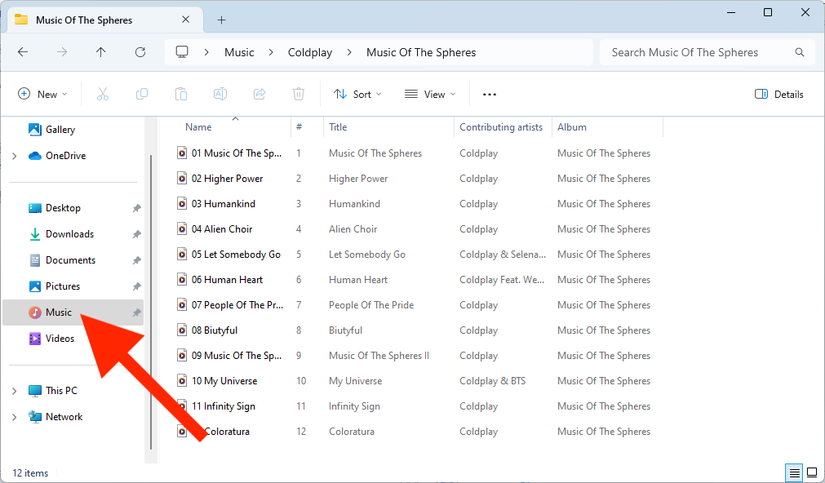Screen dimensions: 825x483
Task: Click Music Of The Spheres II title
Action: (x=379, y=356)
